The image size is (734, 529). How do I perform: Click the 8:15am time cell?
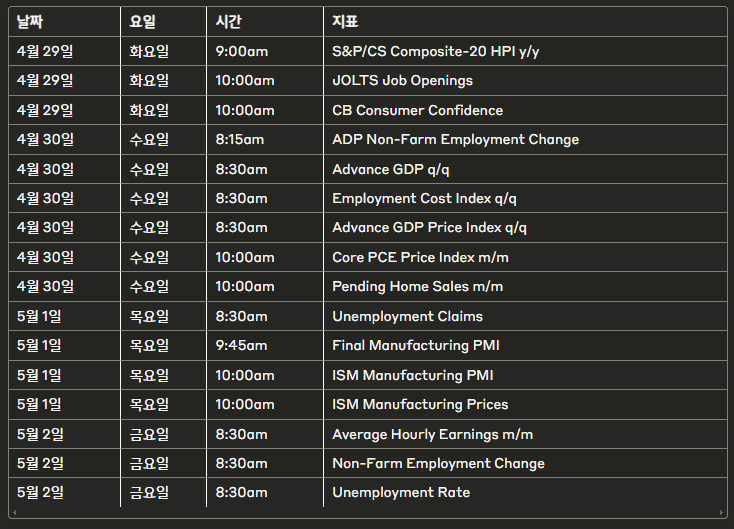(240, 139)
